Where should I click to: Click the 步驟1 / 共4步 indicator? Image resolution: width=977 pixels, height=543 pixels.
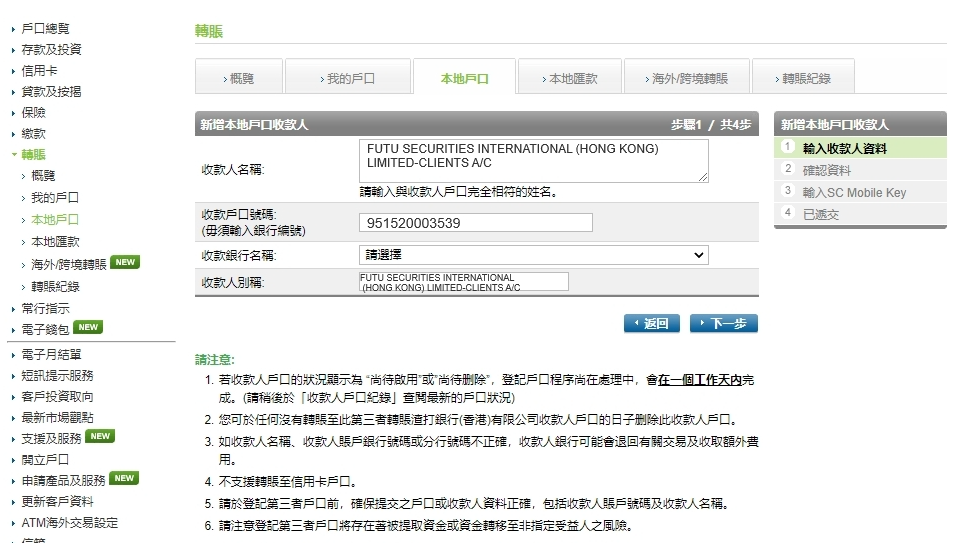(x=710, y=125)
